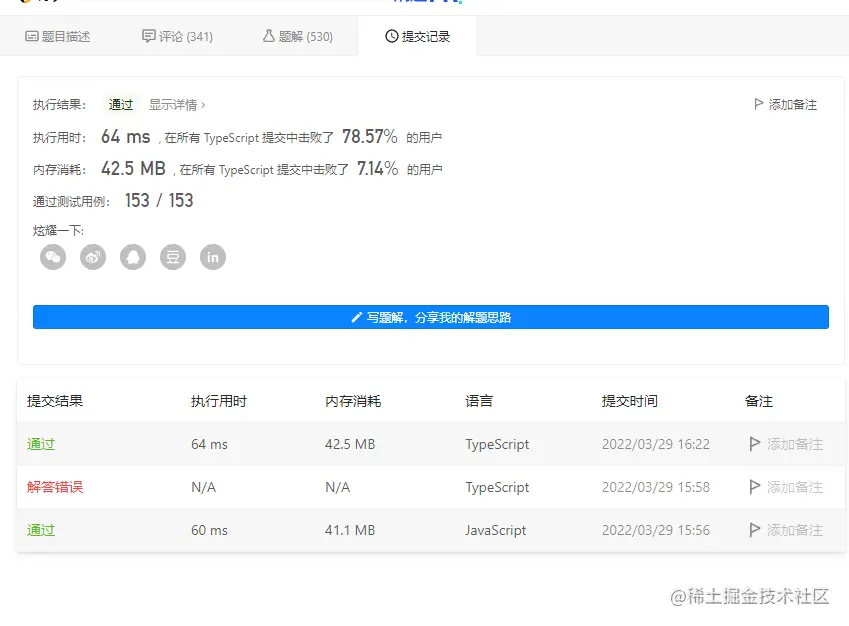Open the passed TypeScript submission 通过
The image size is (849, 626).
tap(41, 444)
